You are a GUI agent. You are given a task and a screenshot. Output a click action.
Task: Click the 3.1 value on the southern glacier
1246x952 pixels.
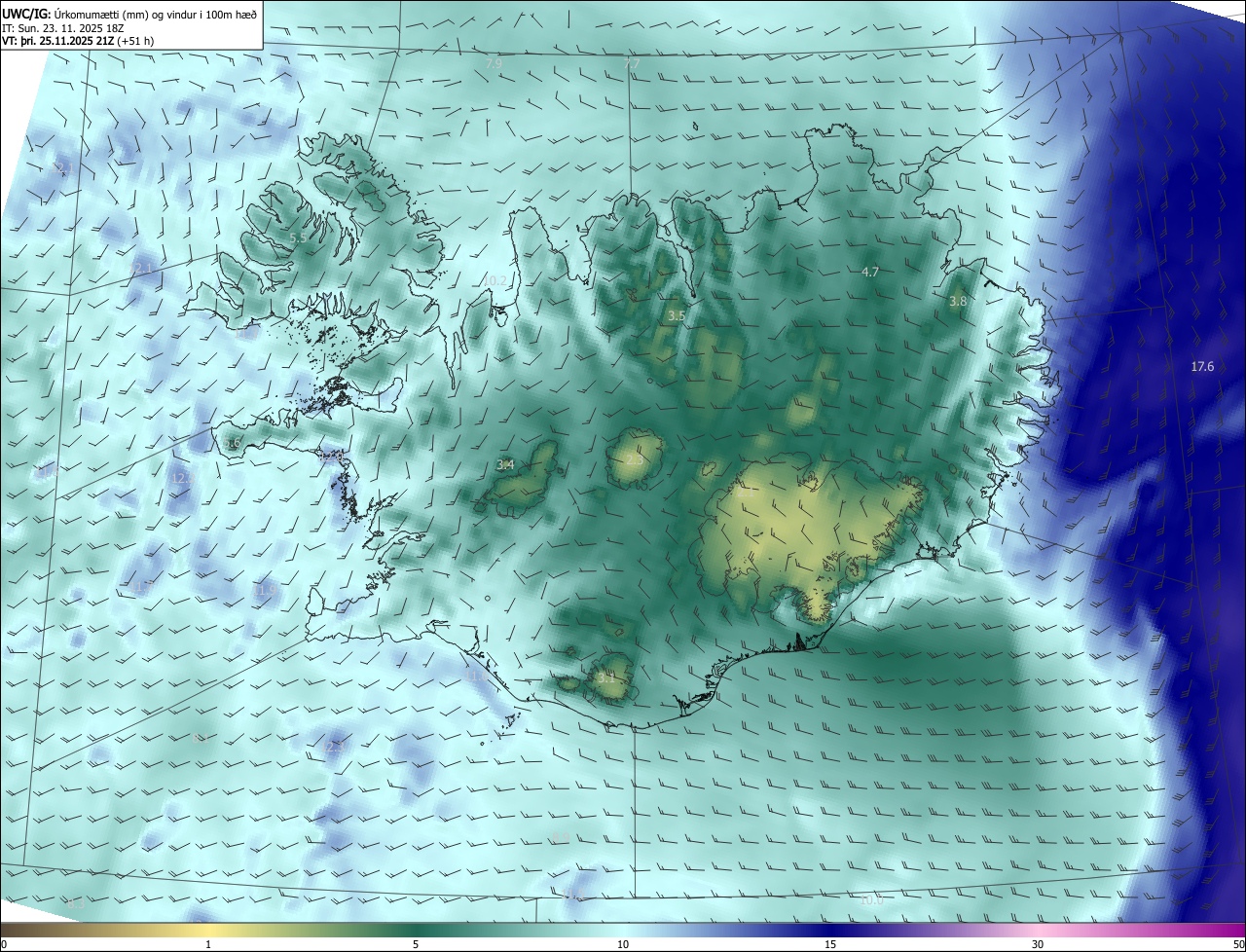click(605, 677)
